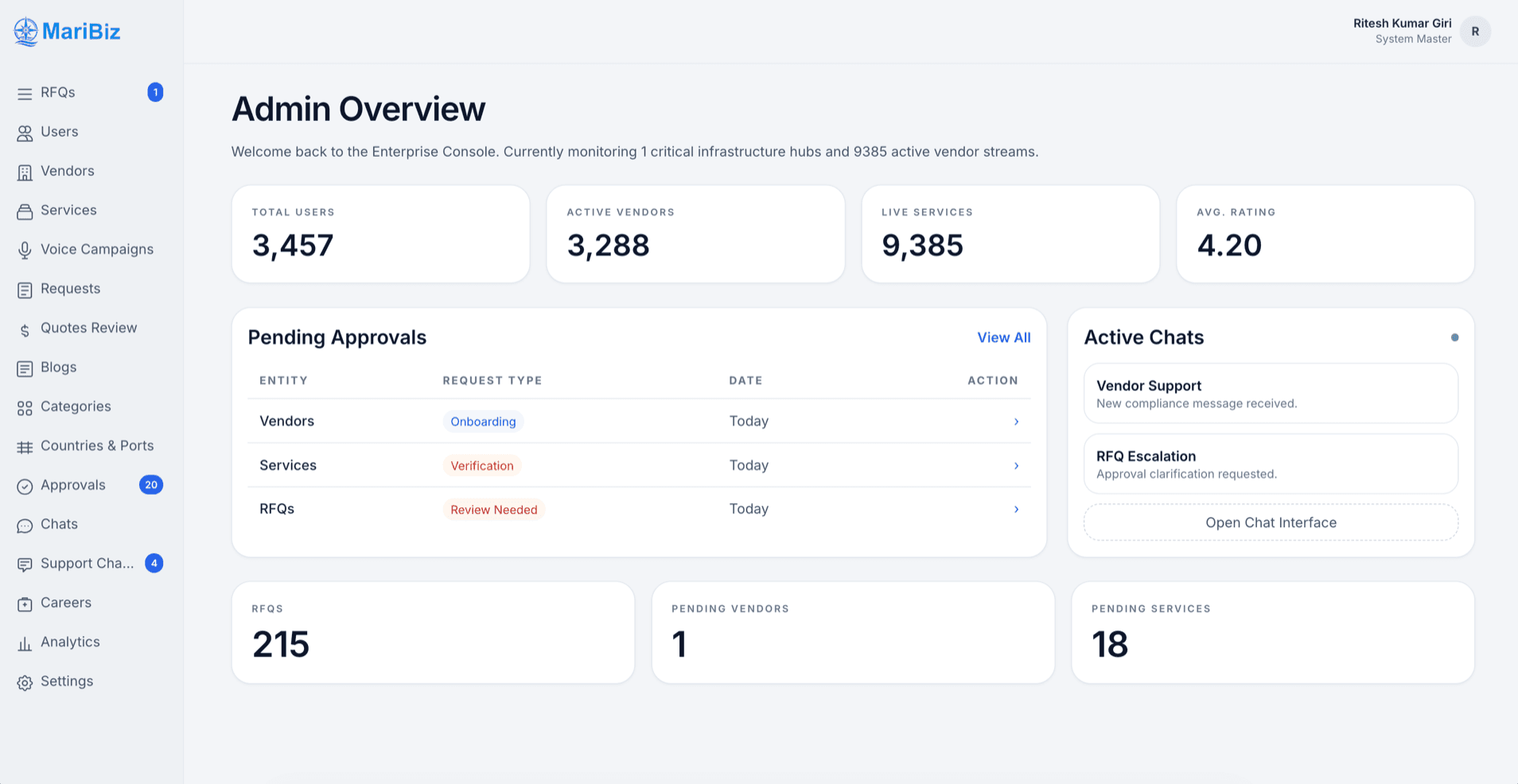1518x784 pixels.
Task: Click the RFQs count 215
Action: pyautogui.click(x=281, y=644)
